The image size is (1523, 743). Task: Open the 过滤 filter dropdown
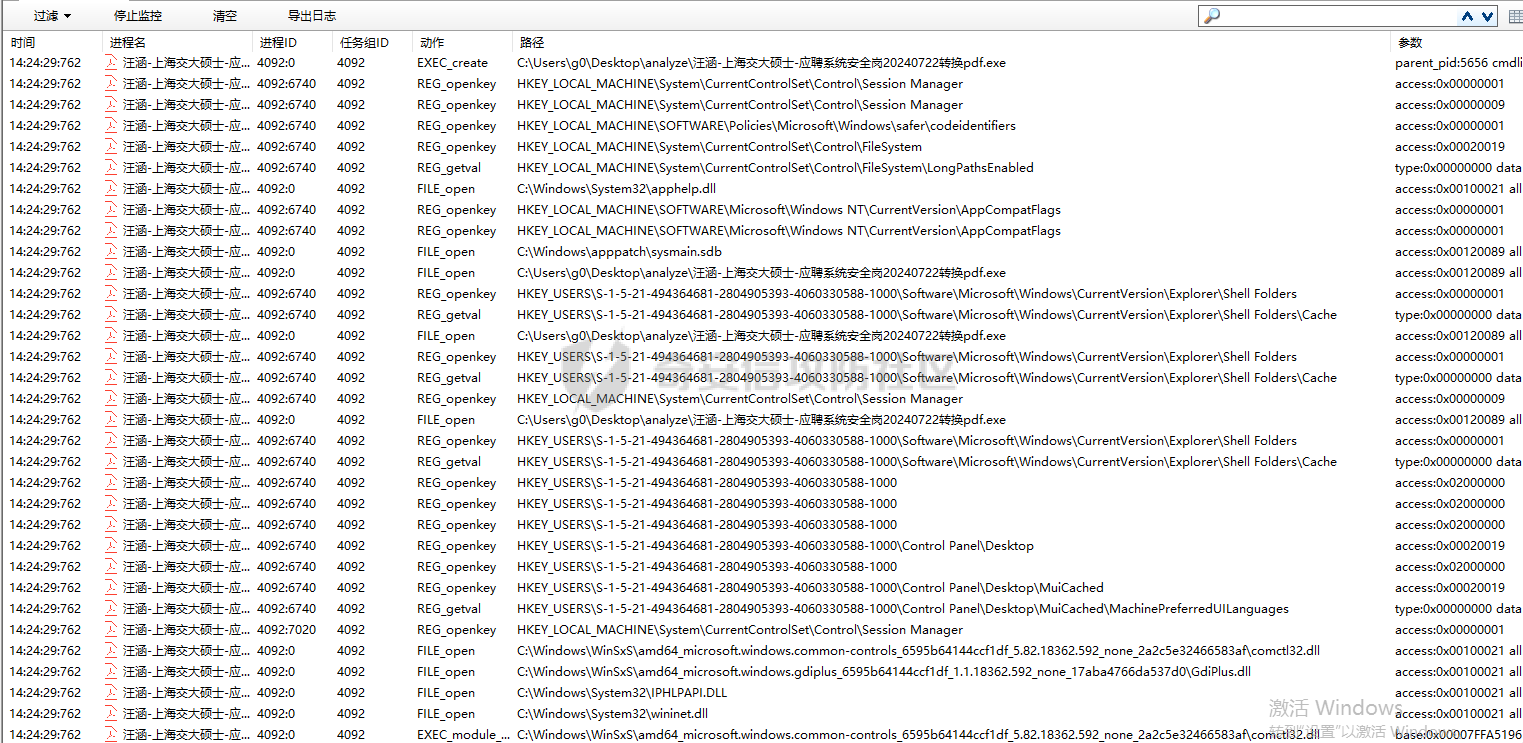[52, 16]
